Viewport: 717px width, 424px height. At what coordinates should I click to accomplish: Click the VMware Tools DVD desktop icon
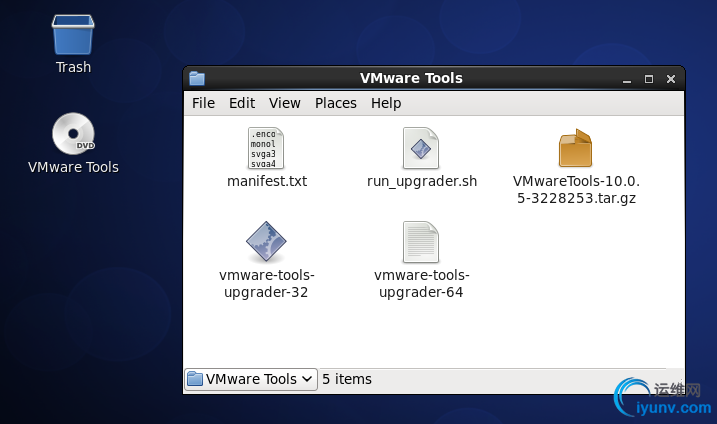click(73, 134)
